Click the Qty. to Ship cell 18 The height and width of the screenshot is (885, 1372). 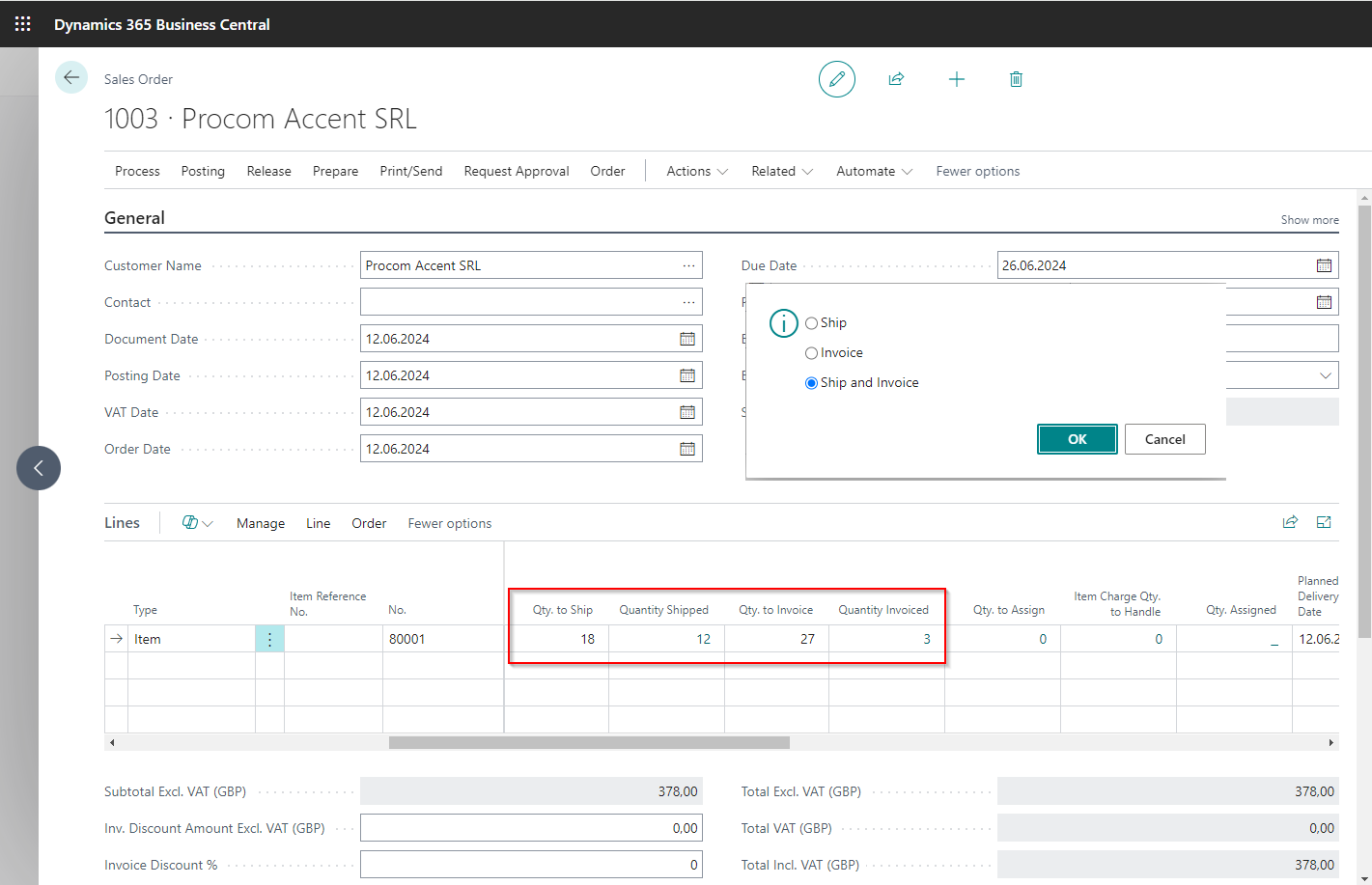[557, 639]
